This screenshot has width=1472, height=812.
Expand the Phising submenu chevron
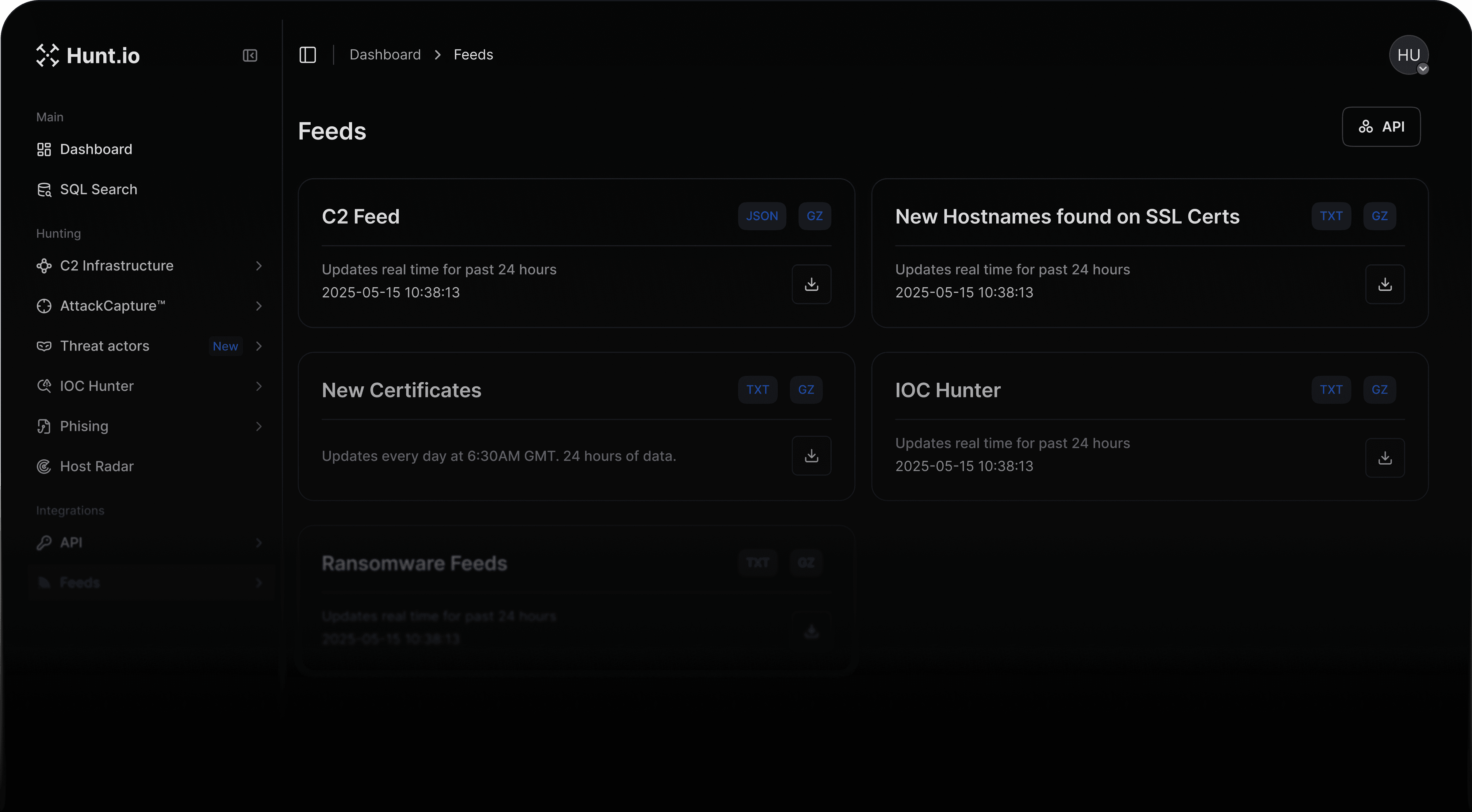(x=259, y=426)
